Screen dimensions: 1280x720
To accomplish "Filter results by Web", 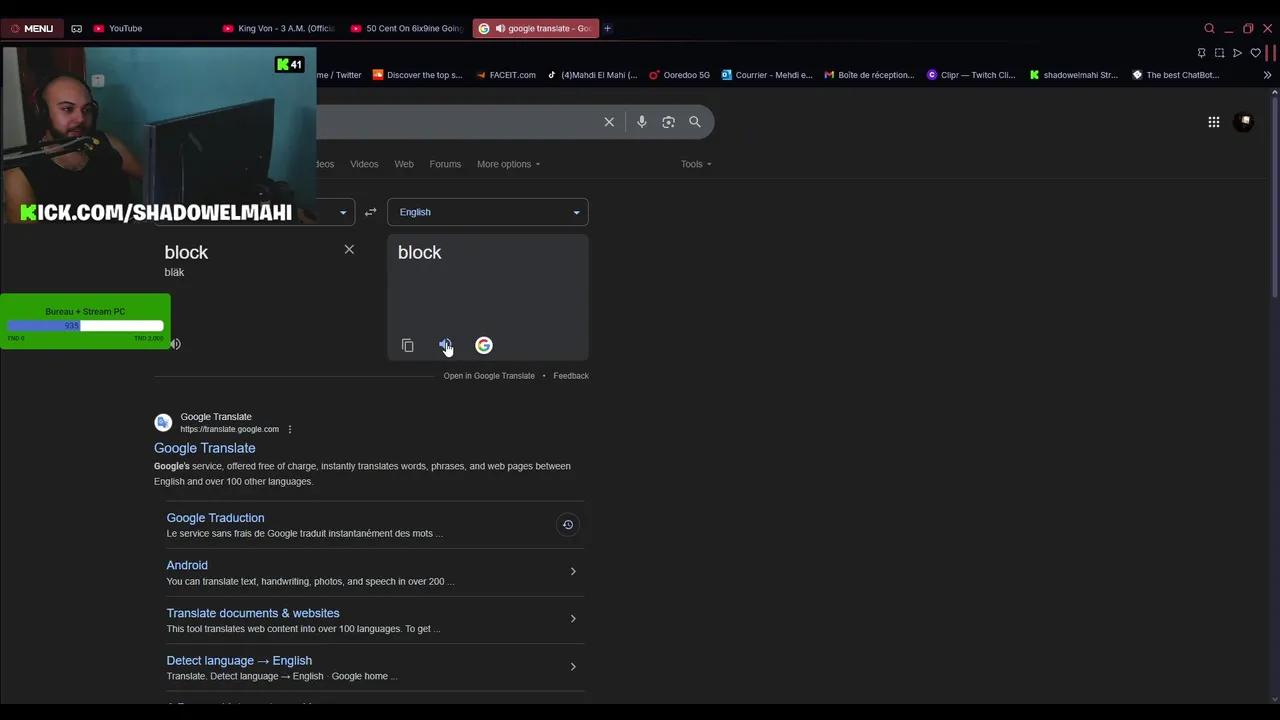I will (404, 164).
